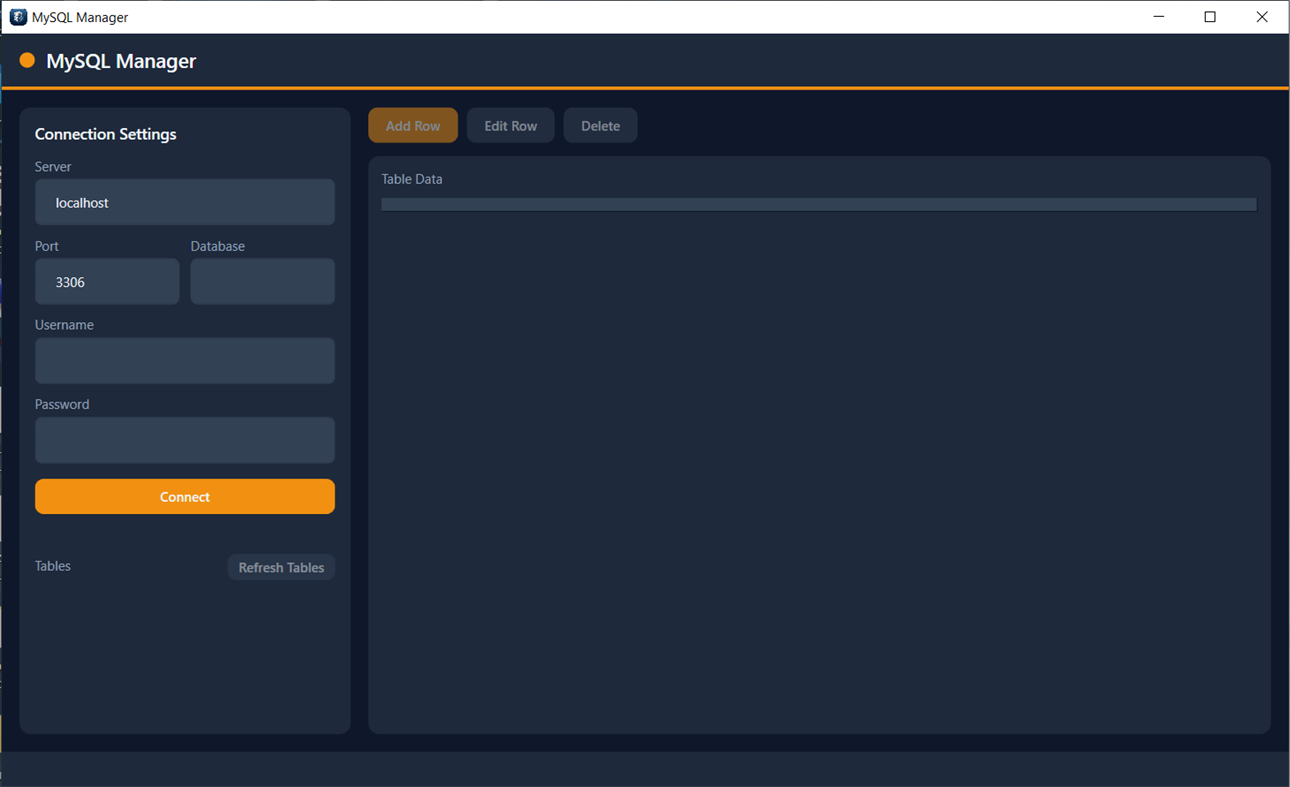Viewport: 1290px width, 787px height.
Task: Click the "Table Data" label
Action: click(x=412, y=179)
